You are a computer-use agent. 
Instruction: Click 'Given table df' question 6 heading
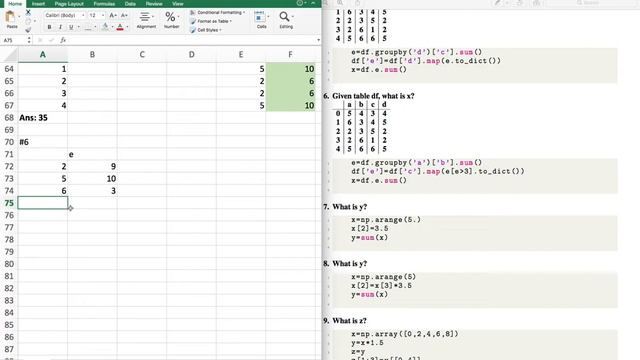(373, 96)
